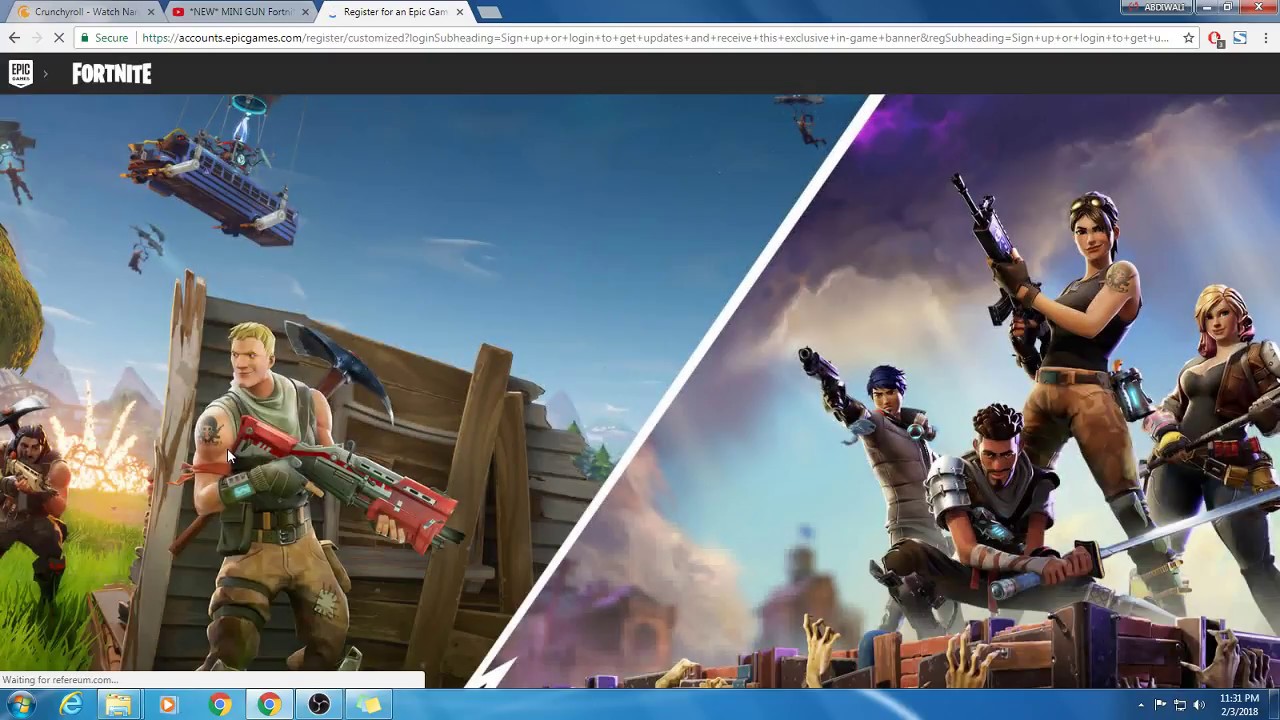Click the browser forward arrow
Screen dimensions: 1280x720
(37, 38)
